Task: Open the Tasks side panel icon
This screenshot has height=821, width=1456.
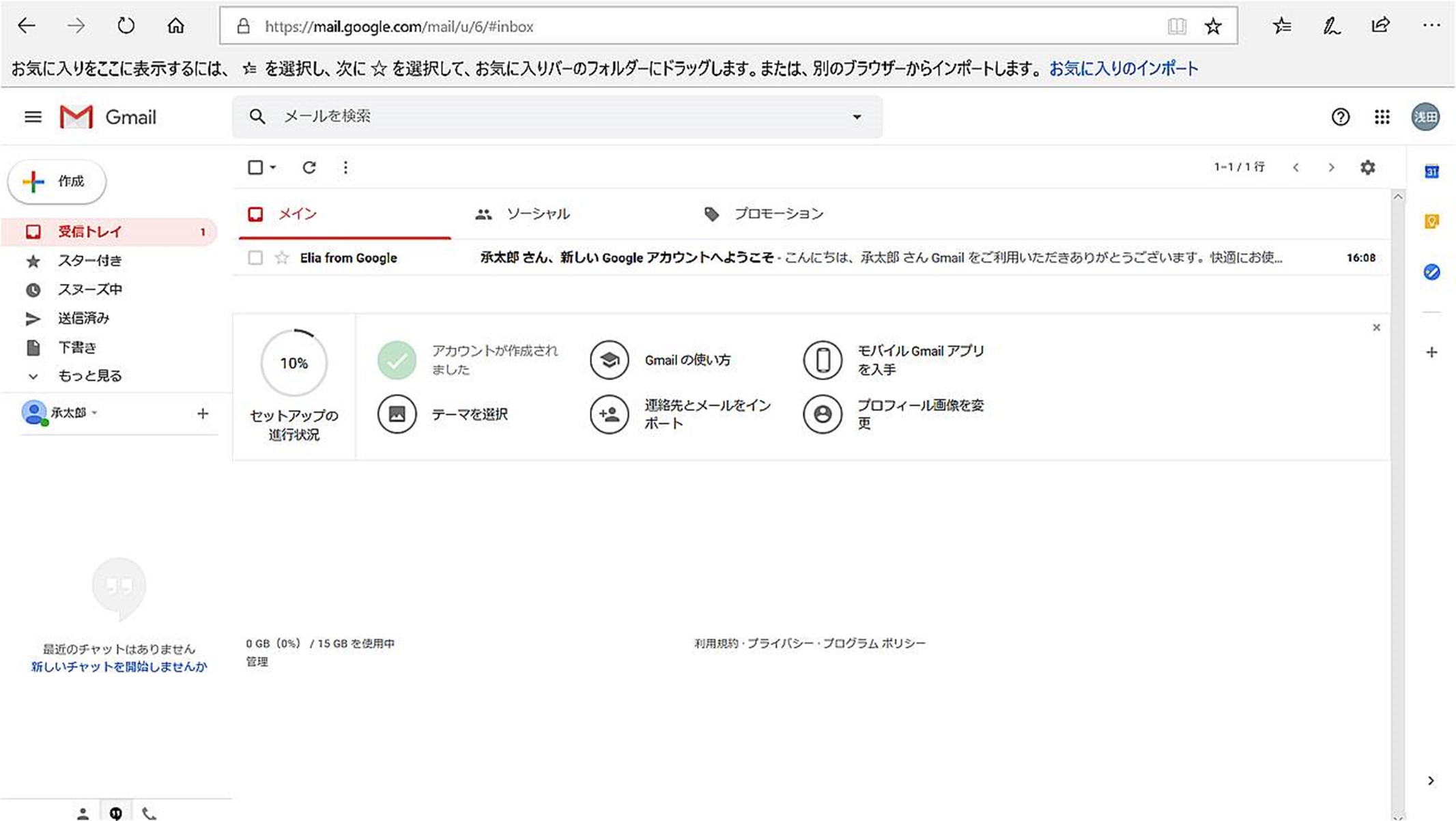Action: pyautogui.click(x=1431, y=272)
